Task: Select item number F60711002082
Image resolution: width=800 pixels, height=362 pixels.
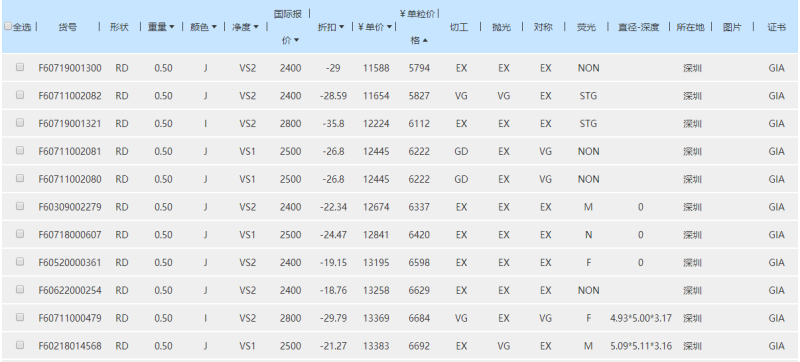Action: pyautogui.click(x=70, y=96)
